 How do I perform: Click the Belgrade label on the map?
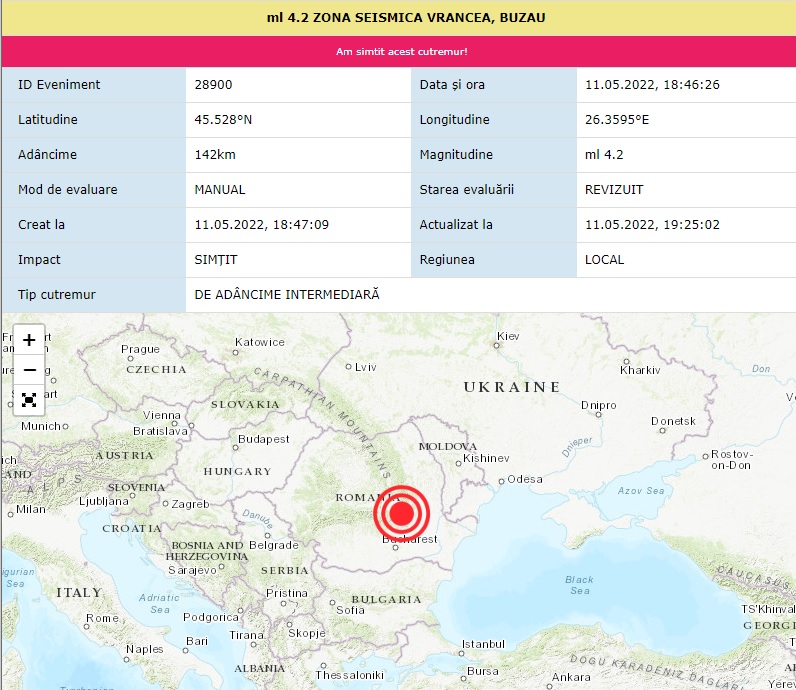(x=274, y=545)
